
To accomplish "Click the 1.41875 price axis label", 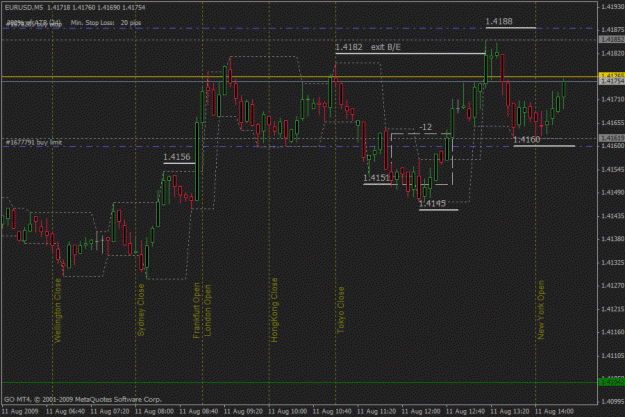I will pos(613,30).
